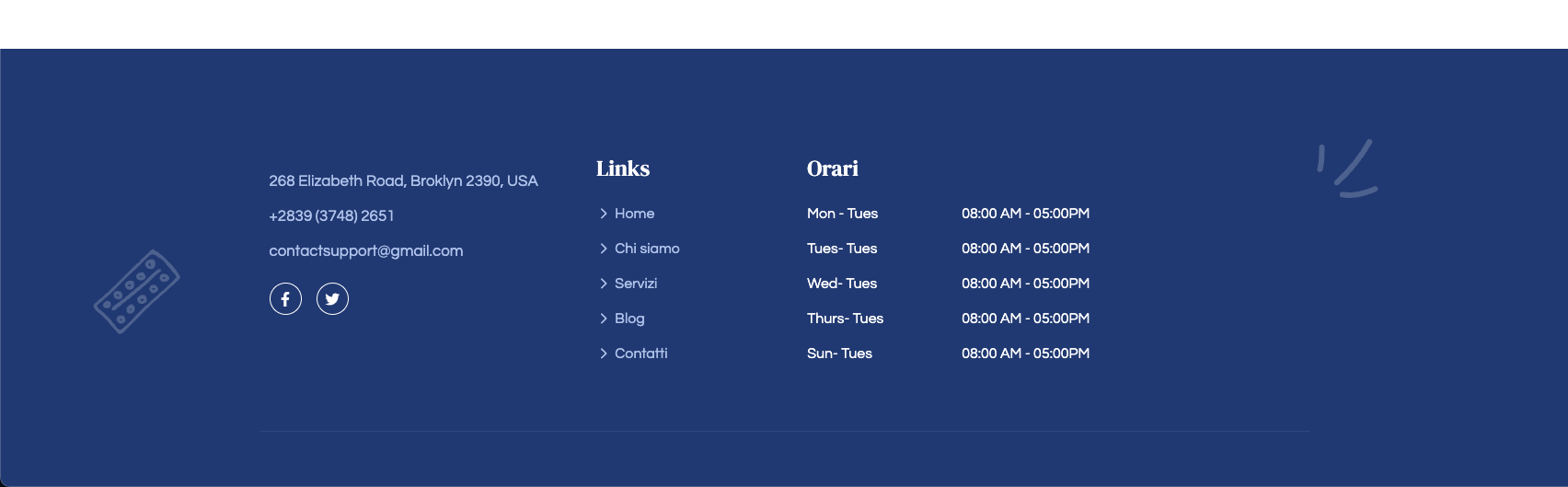Click opening hours next to Sun- Tues
The width and height of the screenshot is (1568, 487).
point(1025,354)
